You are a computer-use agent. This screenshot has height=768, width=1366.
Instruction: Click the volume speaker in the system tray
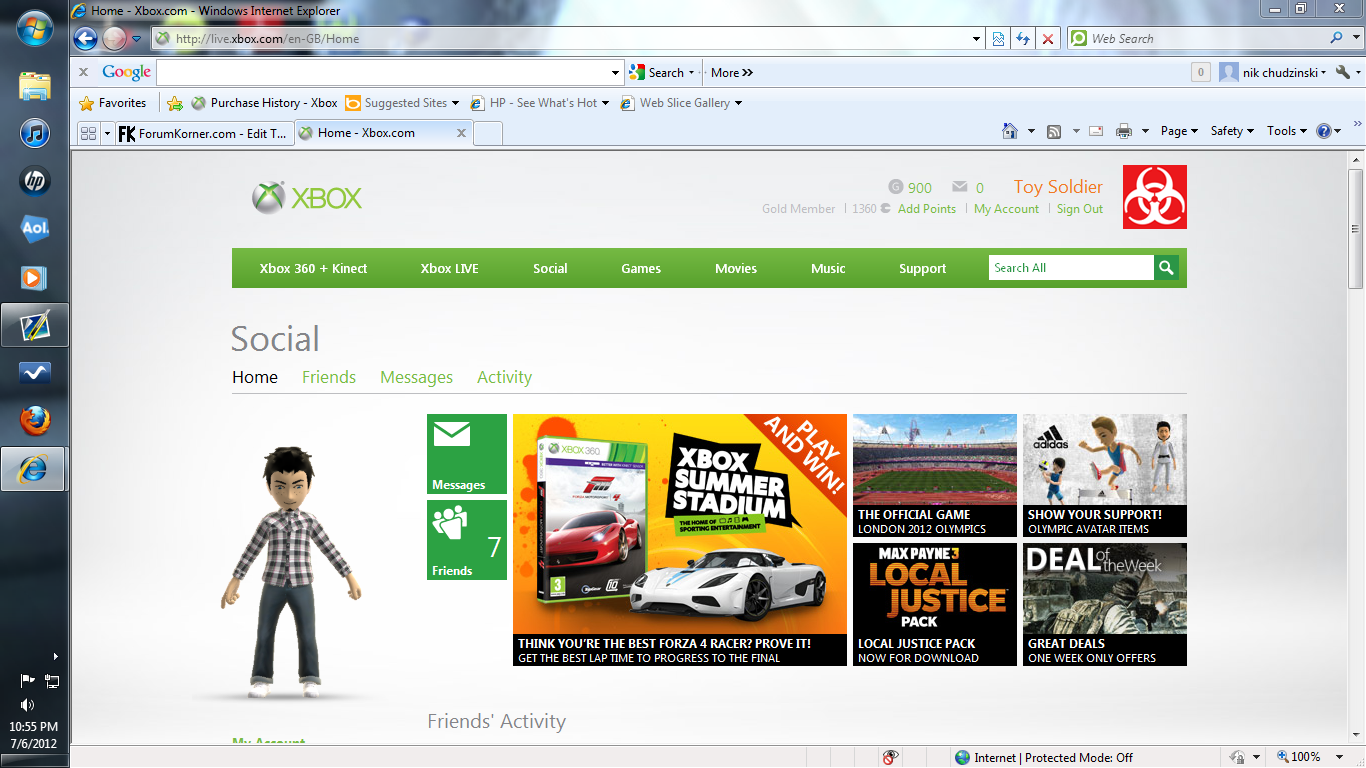point(28,705)
